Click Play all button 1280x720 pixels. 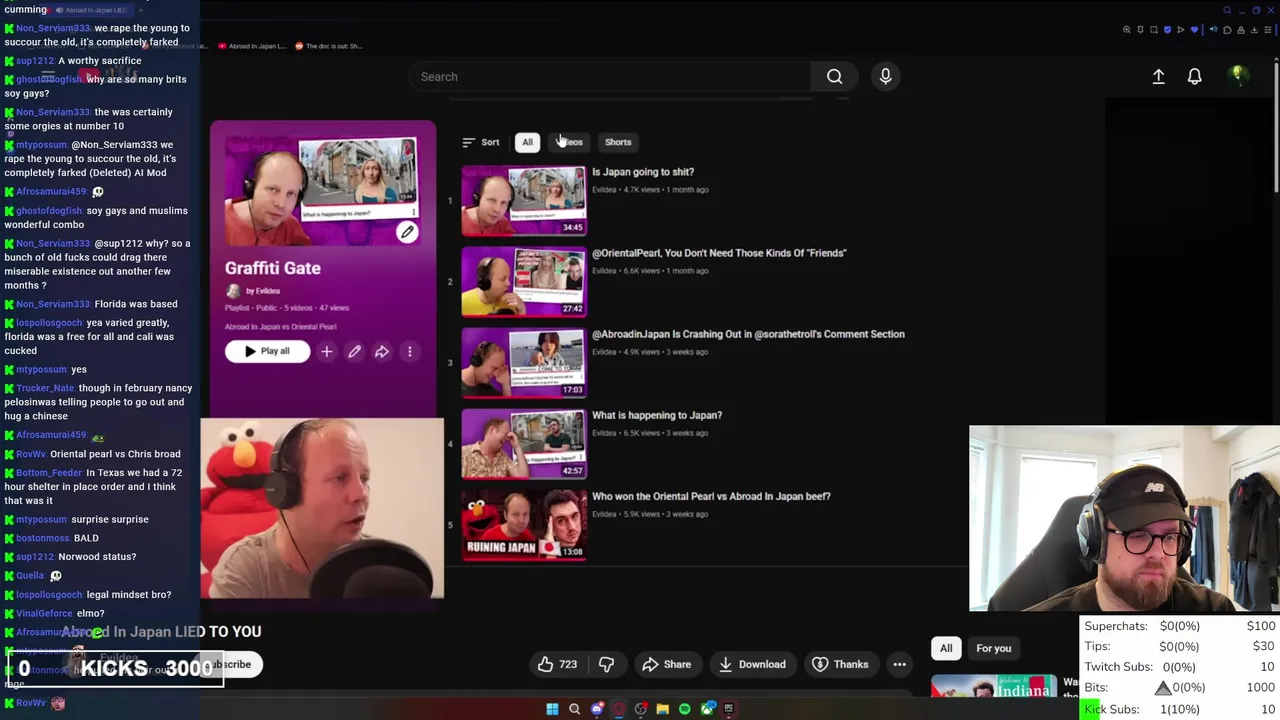tap(267, 351)
